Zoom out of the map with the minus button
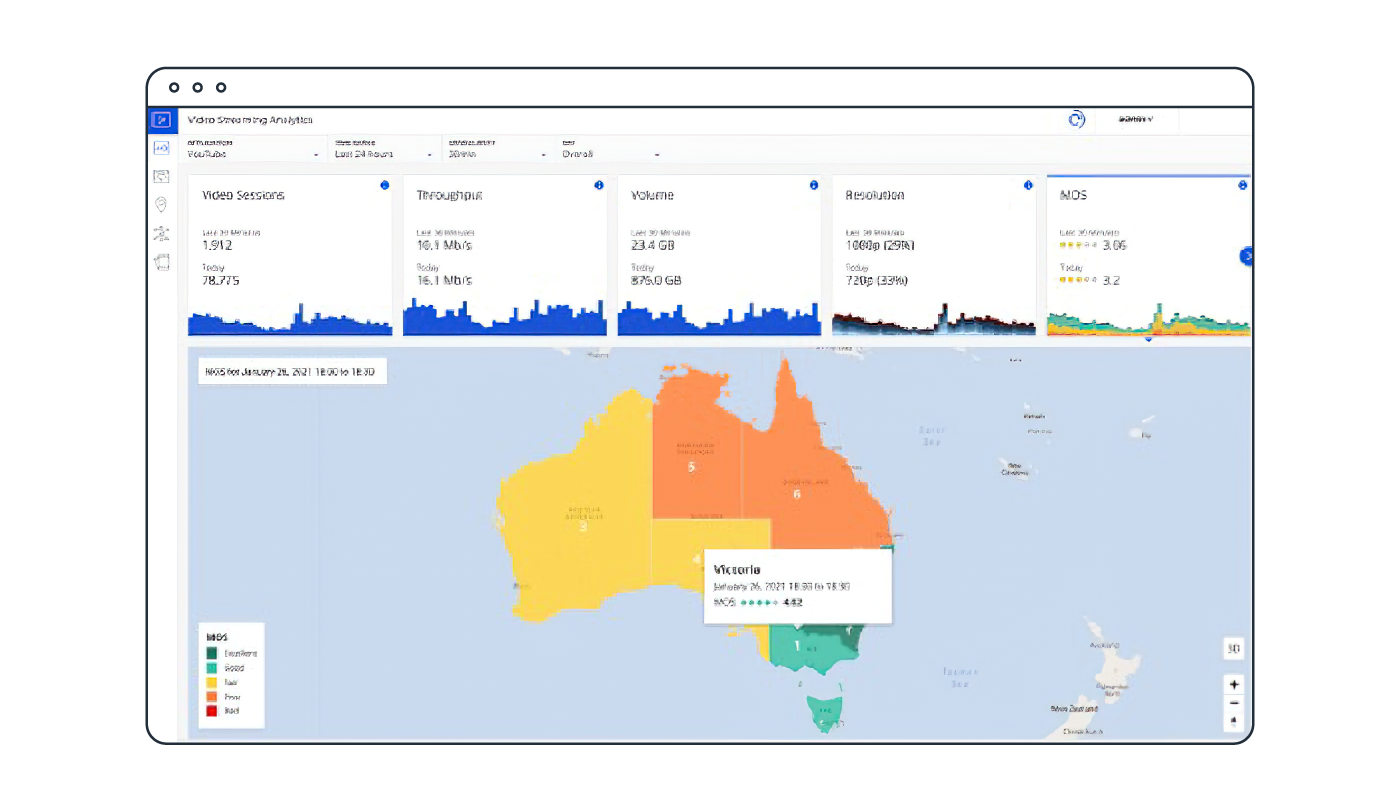Screen dimensions: 1400x812 pos(1234,703)
